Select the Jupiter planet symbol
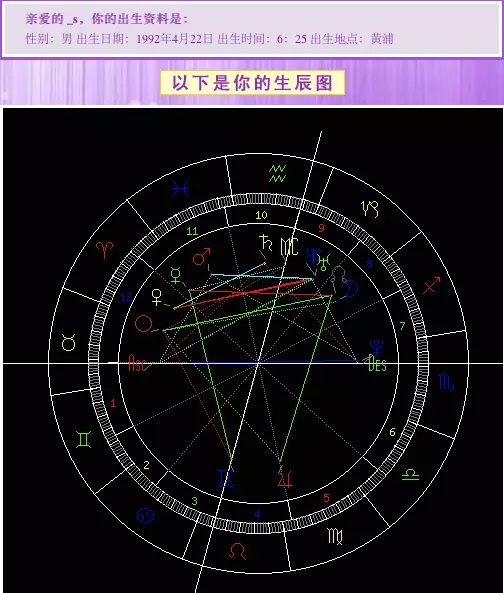The image size is (504, 593). (x=285, y=479)
